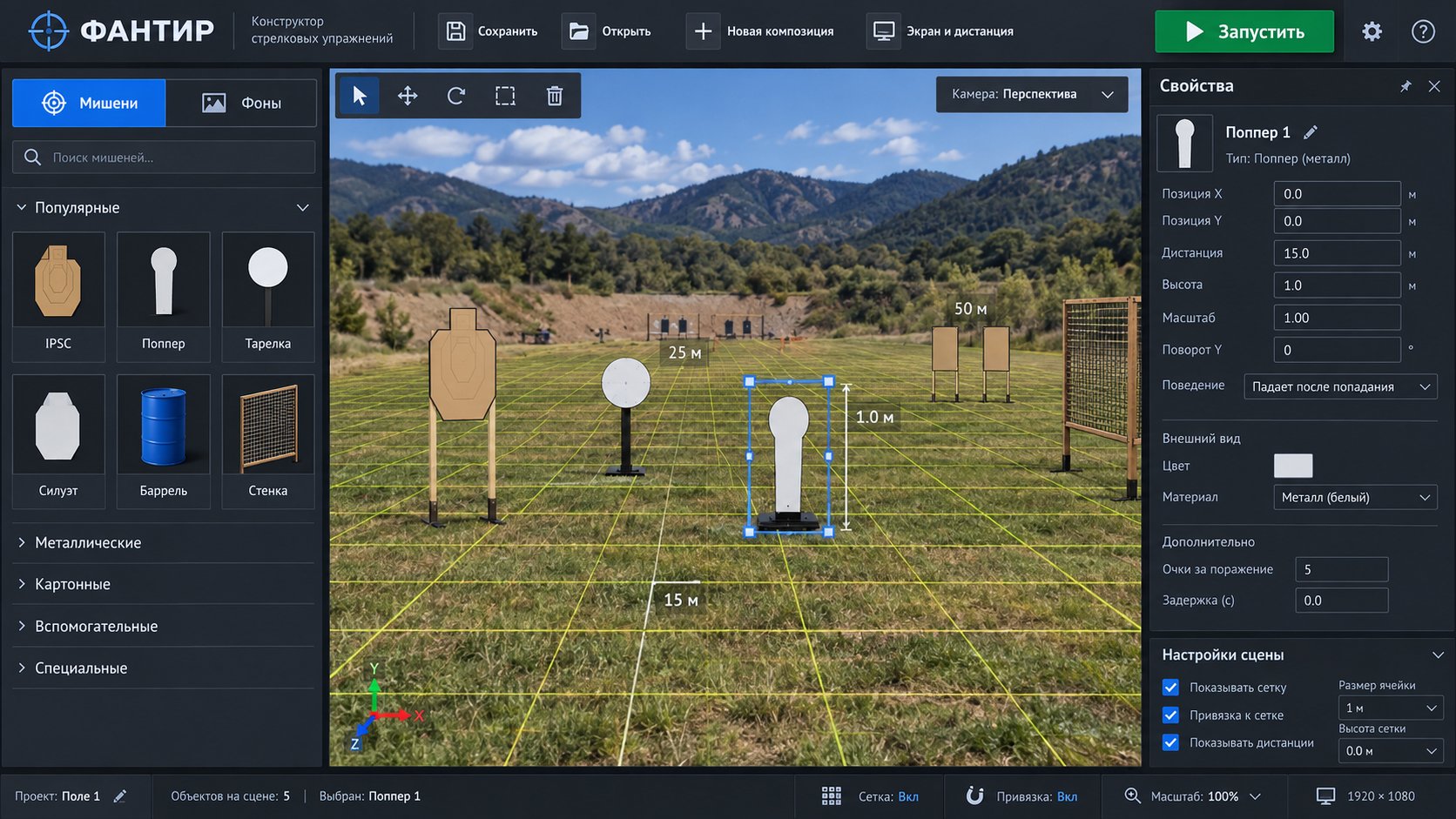1456x819 pixels.
Task: Choose the marquee selection tool
Action: pos(505,96)
